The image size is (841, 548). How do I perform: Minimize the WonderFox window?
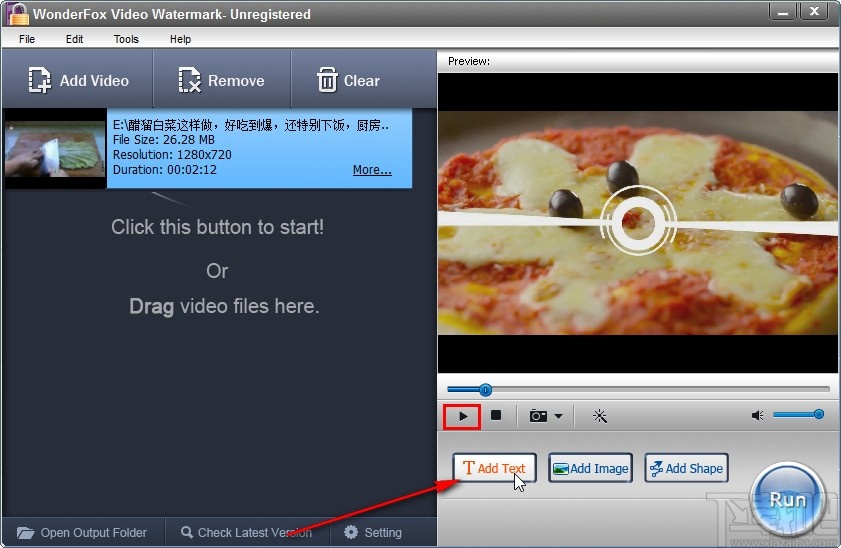tap(783, 11)
